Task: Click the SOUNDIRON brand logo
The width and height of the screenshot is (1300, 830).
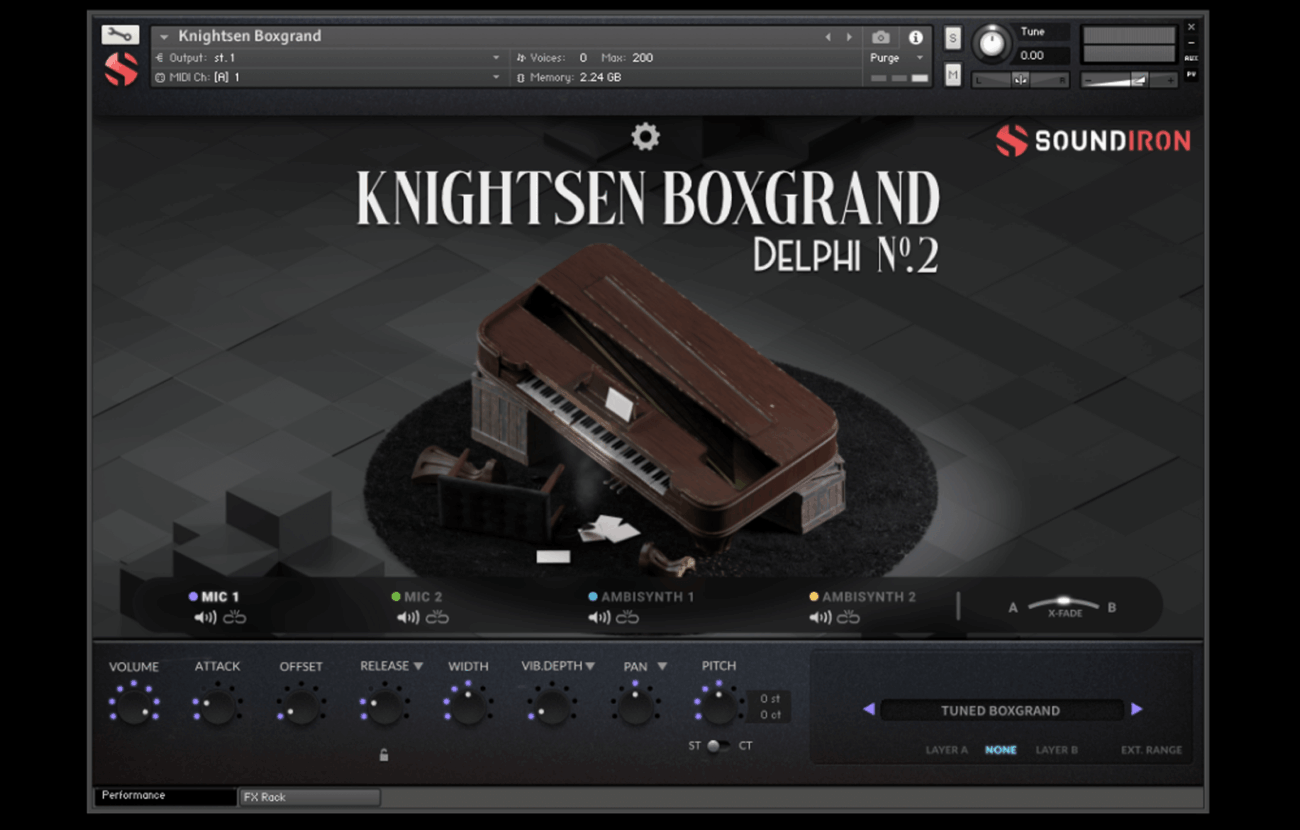Action: point(1093,141)
